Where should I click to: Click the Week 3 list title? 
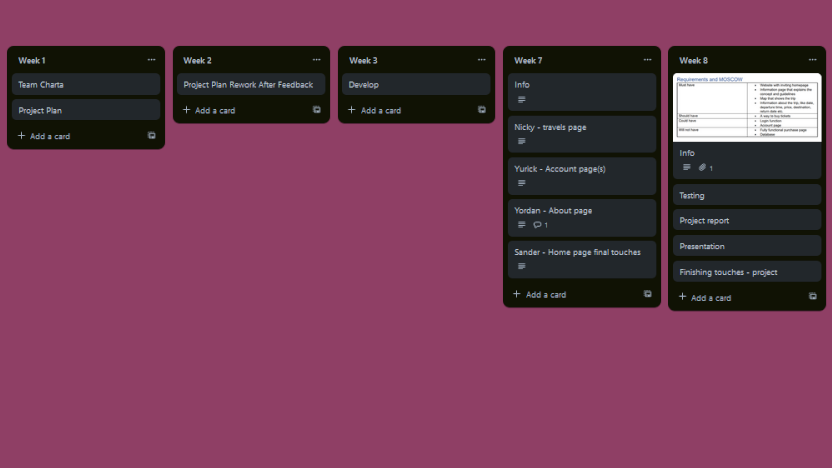(x=363, y=60)
